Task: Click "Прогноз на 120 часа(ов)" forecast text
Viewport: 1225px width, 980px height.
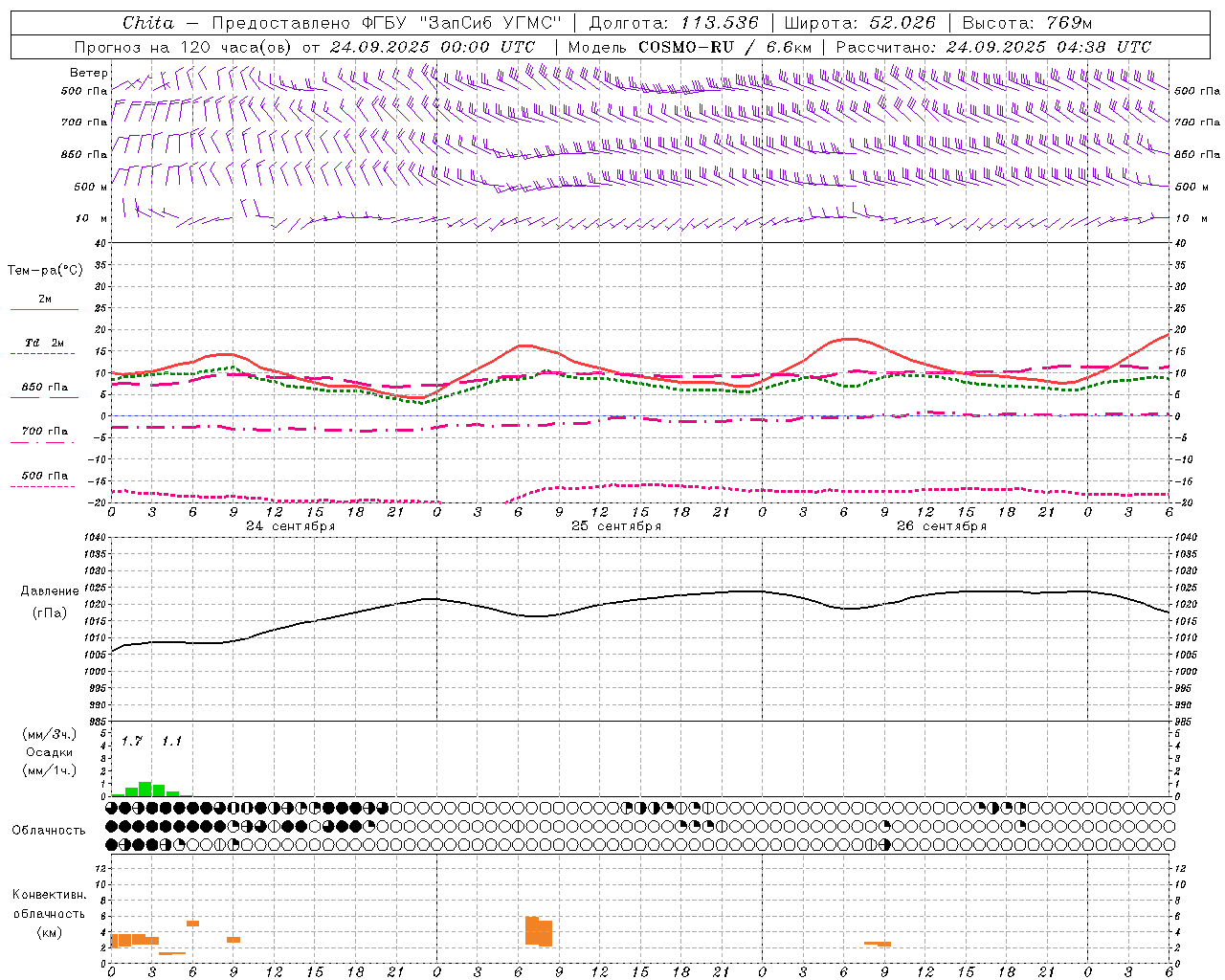Action: pyautogui.click(x=184, y=47)
